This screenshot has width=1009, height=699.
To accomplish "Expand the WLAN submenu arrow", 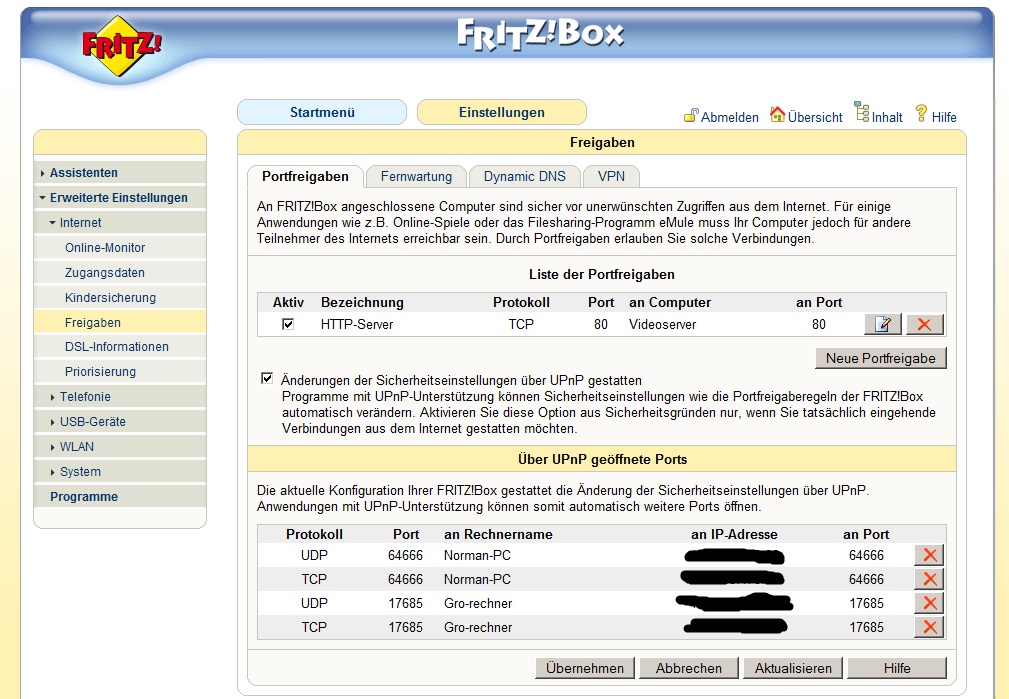I will click(x=53, y=447).
